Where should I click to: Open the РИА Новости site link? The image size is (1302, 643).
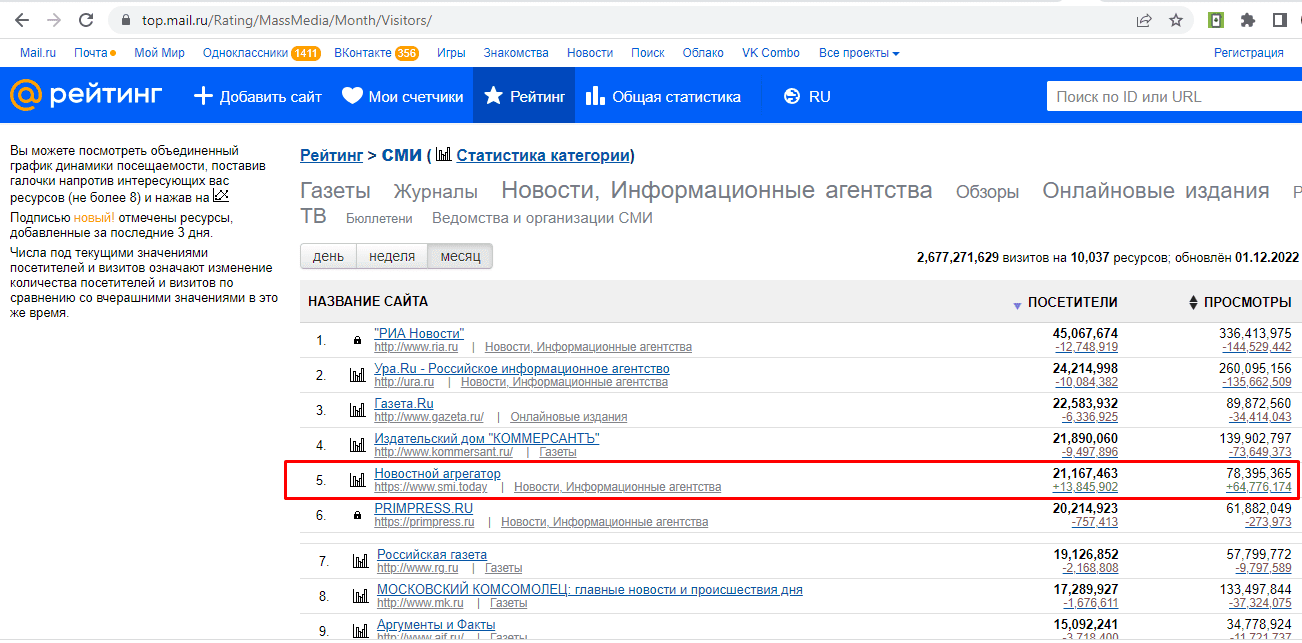pos(419,333)
